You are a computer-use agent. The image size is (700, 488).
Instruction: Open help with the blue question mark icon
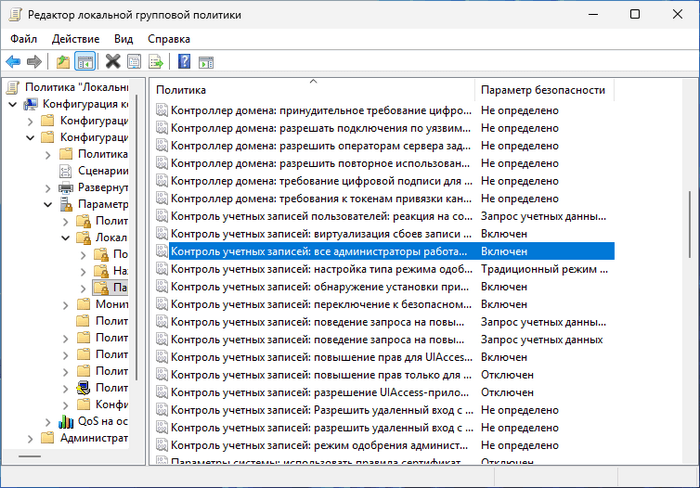click(x=184, y=62)
